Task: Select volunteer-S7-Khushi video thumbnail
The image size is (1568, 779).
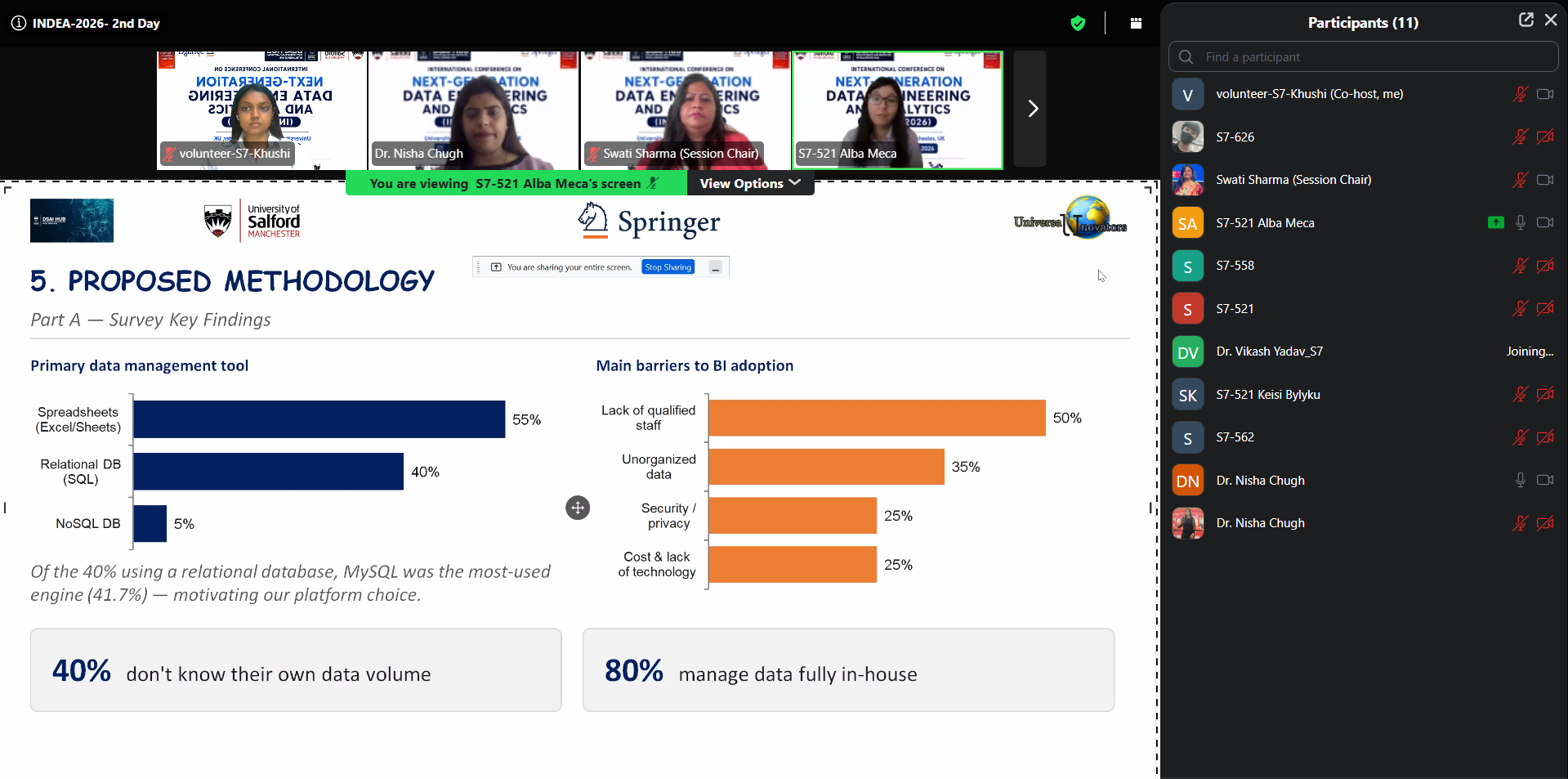Action: 261,110
